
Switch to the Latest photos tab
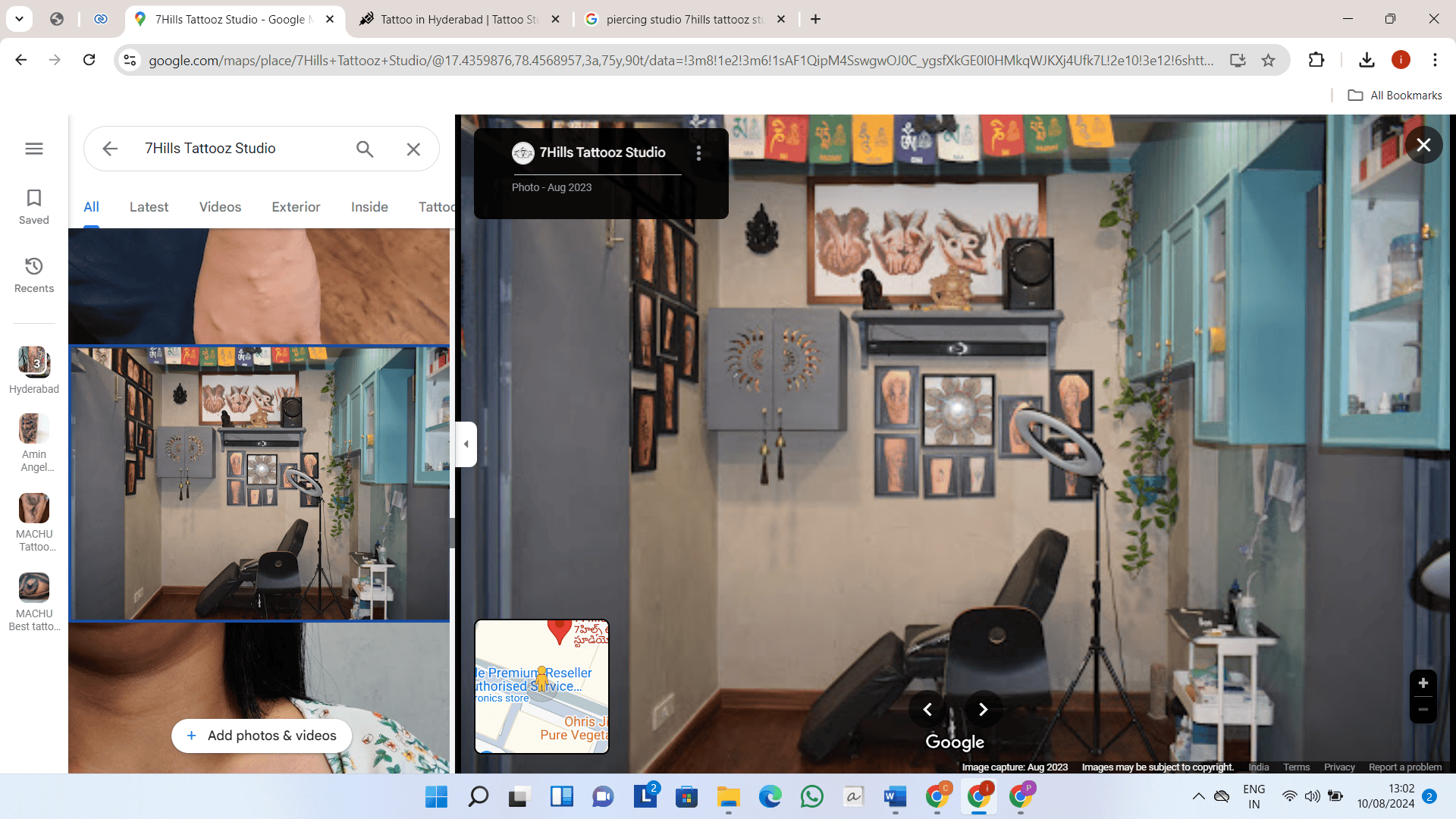point(149,207)
